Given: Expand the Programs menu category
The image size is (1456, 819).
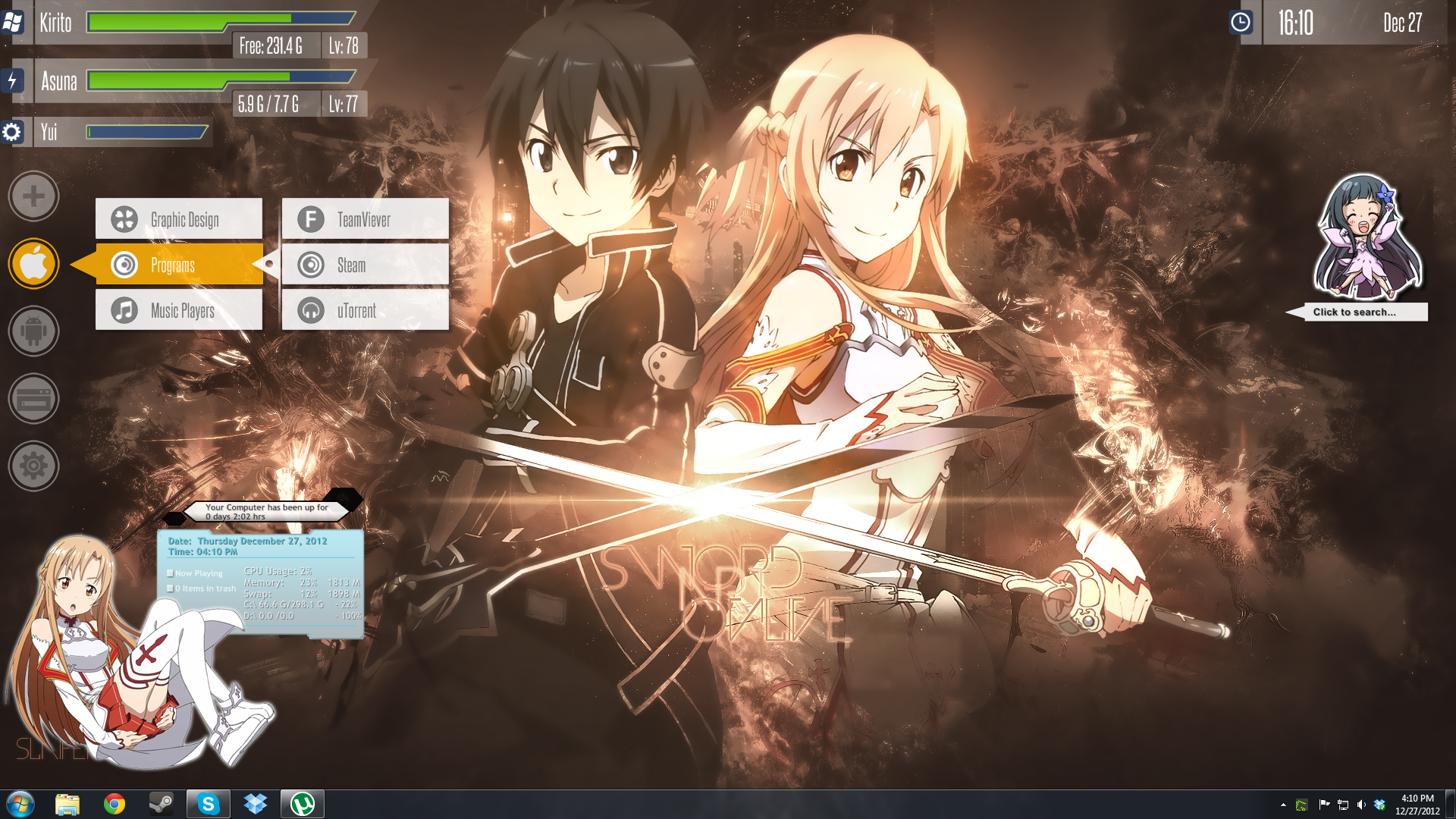Looking at the screenshot, I should [x=179, y=265].
